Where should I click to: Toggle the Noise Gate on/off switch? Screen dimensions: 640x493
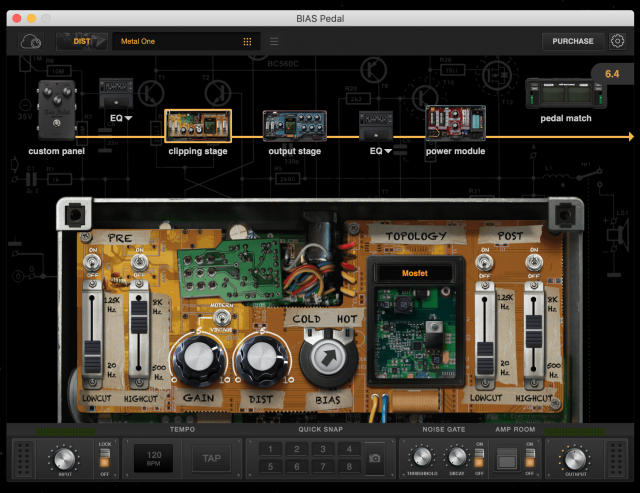(x=479, y=458)
